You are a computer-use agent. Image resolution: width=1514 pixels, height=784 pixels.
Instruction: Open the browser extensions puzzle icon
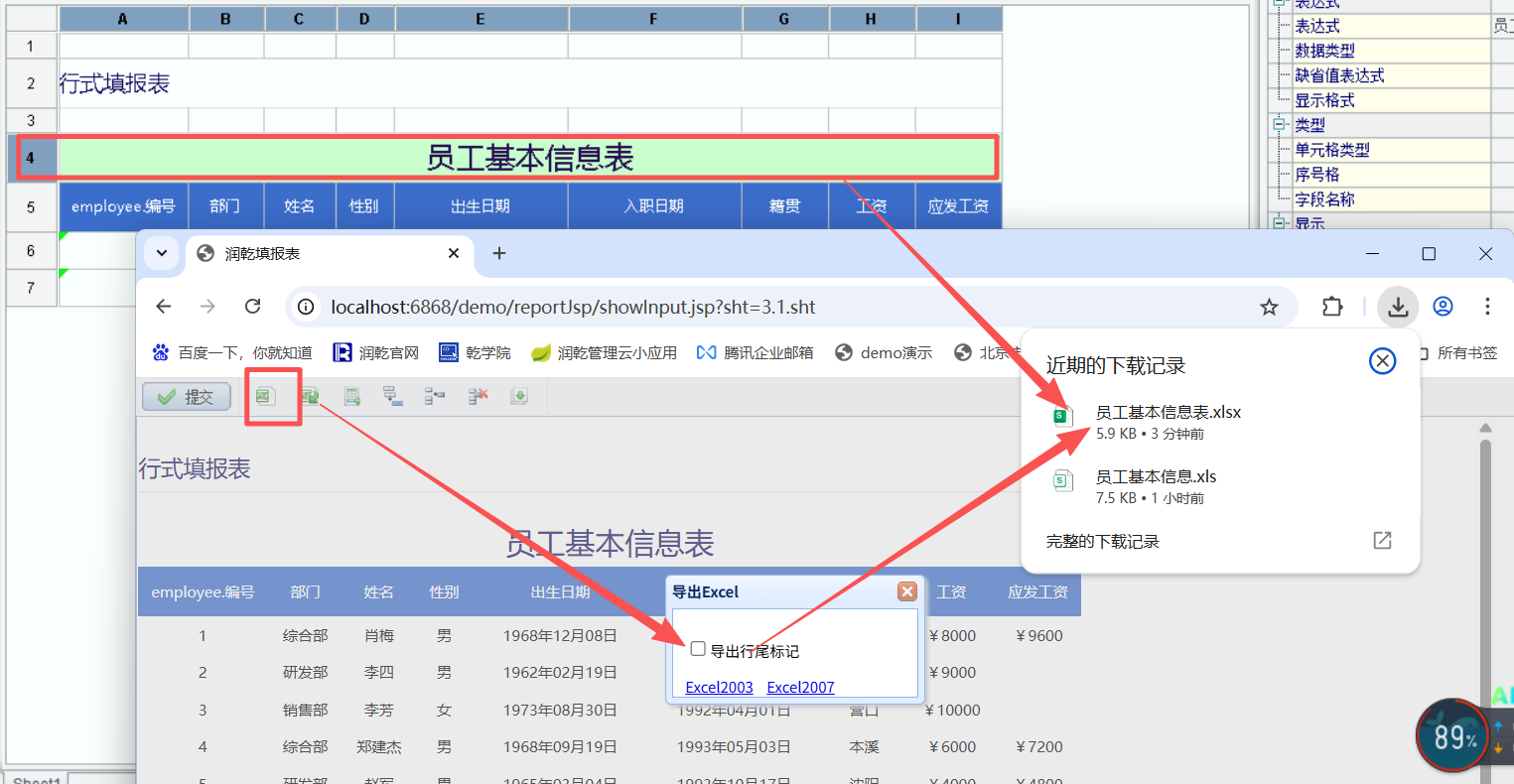click(x=1332, y=307)
